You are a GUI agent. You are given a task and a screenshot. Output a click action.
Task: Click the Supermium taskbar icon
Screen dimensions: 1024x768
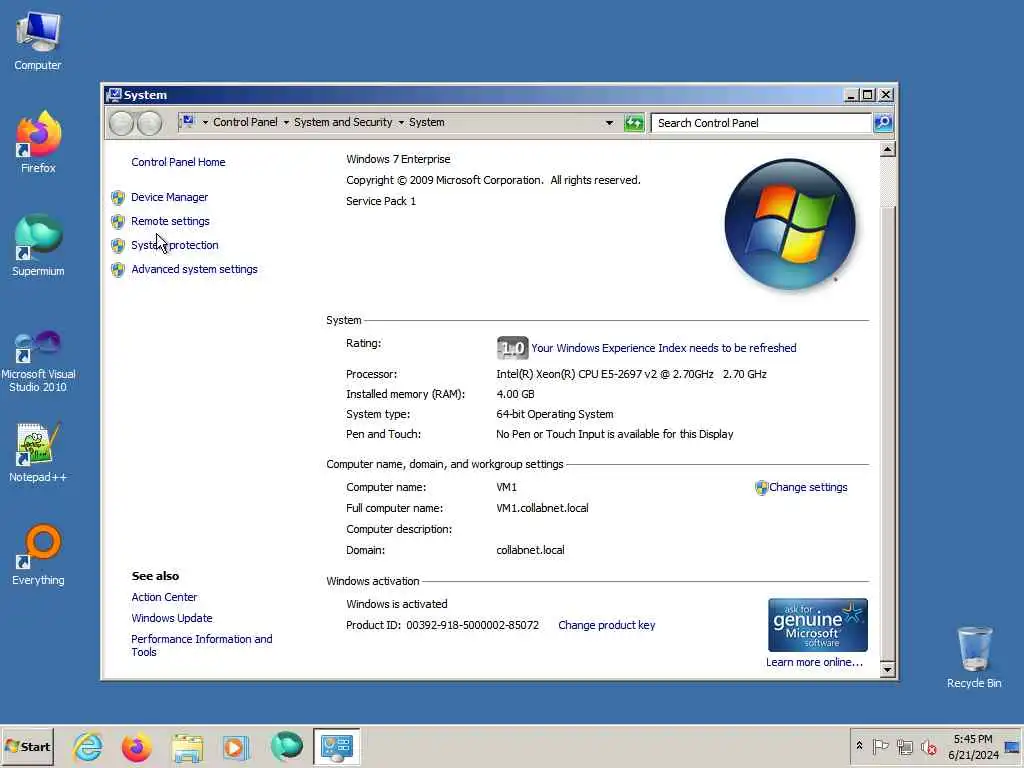pos(286,746)
